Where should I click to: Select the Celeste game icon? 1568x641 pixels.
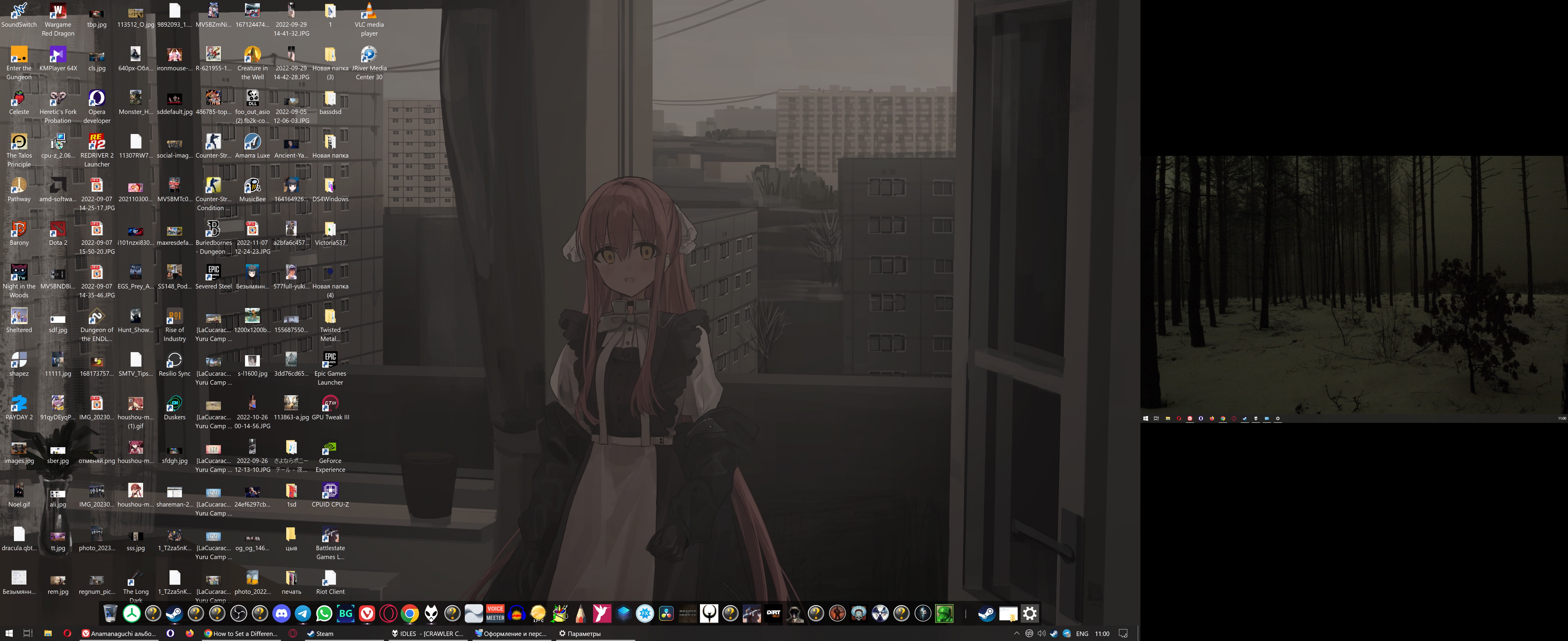pyautogui.click(x=19, y=103)
